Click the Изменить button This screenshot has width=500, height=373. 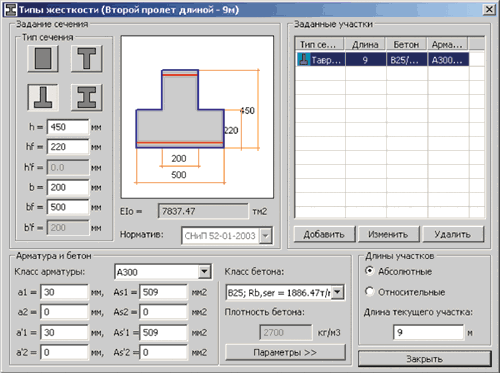(x=388, y=234)
